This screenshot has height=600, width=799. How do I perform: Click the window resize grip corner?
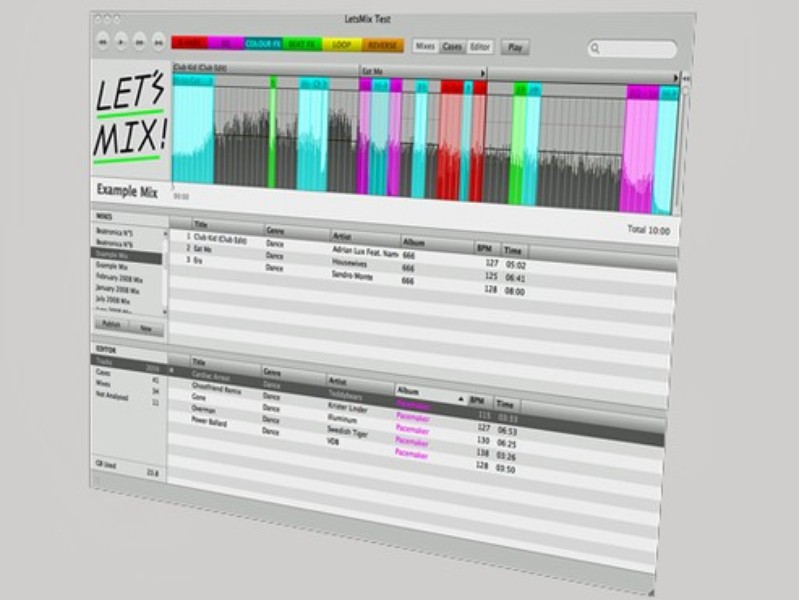[x=651, y=592]
